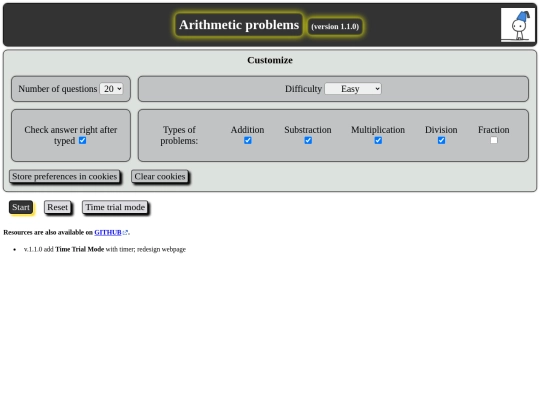This screenshot has height=405, width=540.
Task: Click the Clear cookies button
Action: pos(160,176)
